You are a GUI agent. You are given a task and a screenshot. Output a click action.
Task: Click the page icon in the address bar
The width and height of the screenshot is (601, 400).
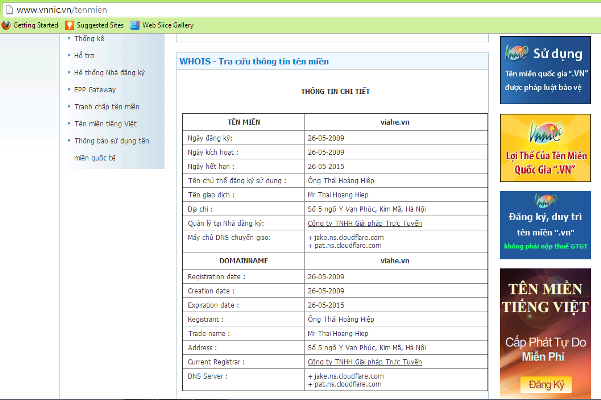(8, 8)
